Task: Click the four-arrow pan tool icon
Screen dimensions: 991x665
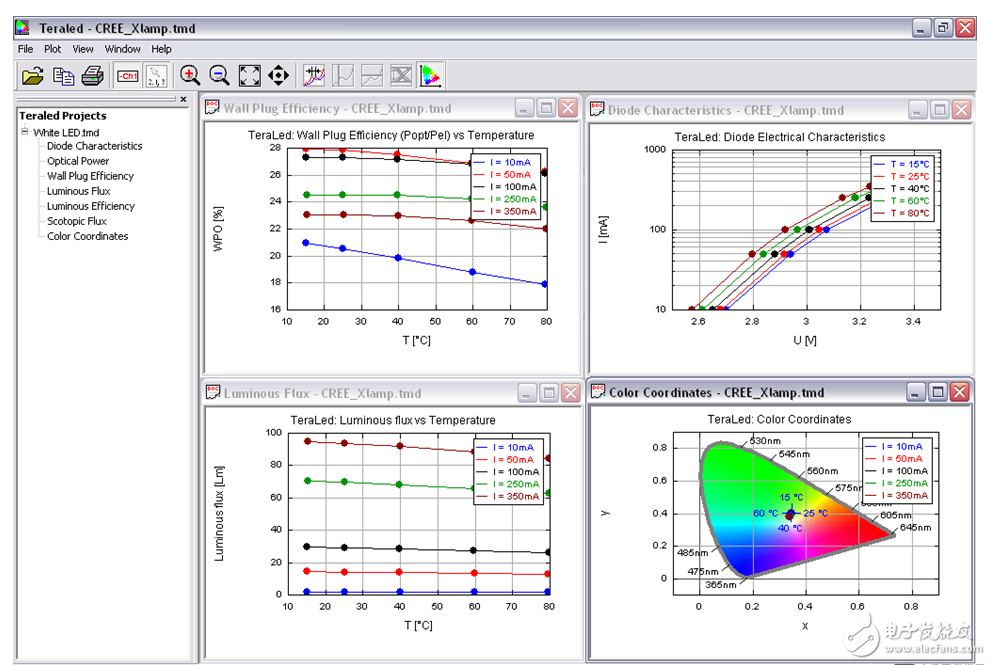Action: tap(279, 75)
